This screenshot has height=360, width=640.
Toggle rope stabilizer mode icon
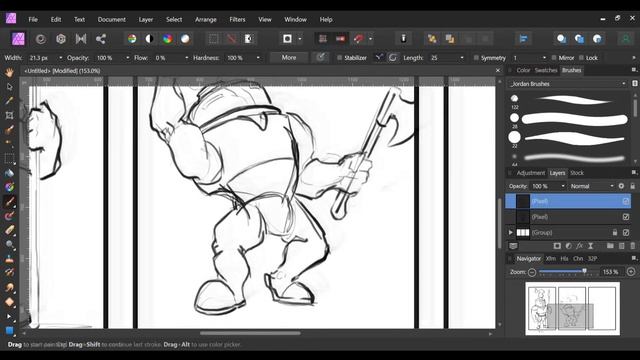coord(379,58)
